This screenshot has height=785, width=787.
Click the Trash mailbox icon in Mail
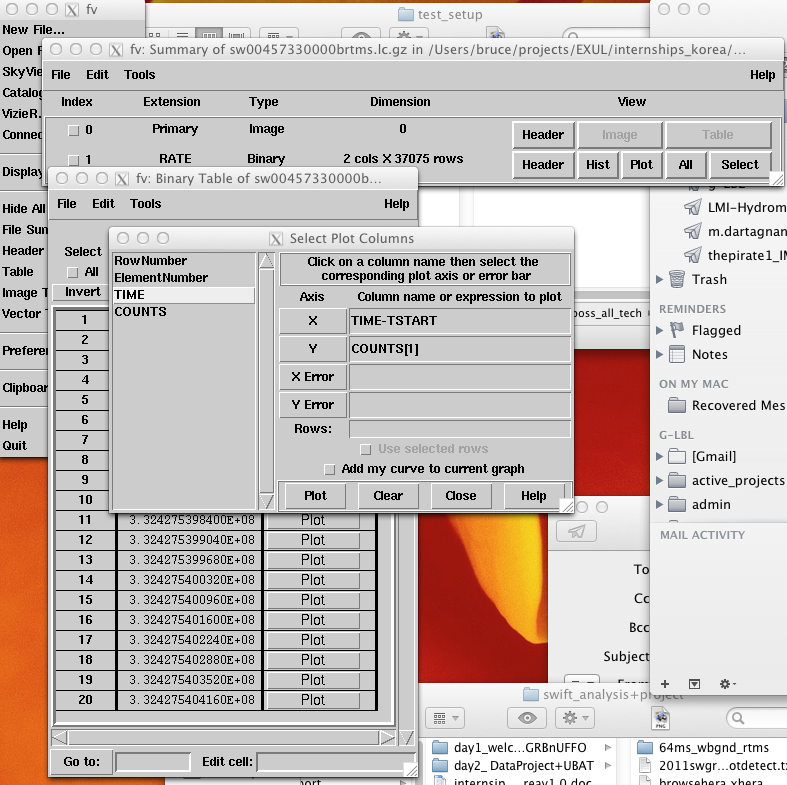pyautogui.click(x=677, y=279)
